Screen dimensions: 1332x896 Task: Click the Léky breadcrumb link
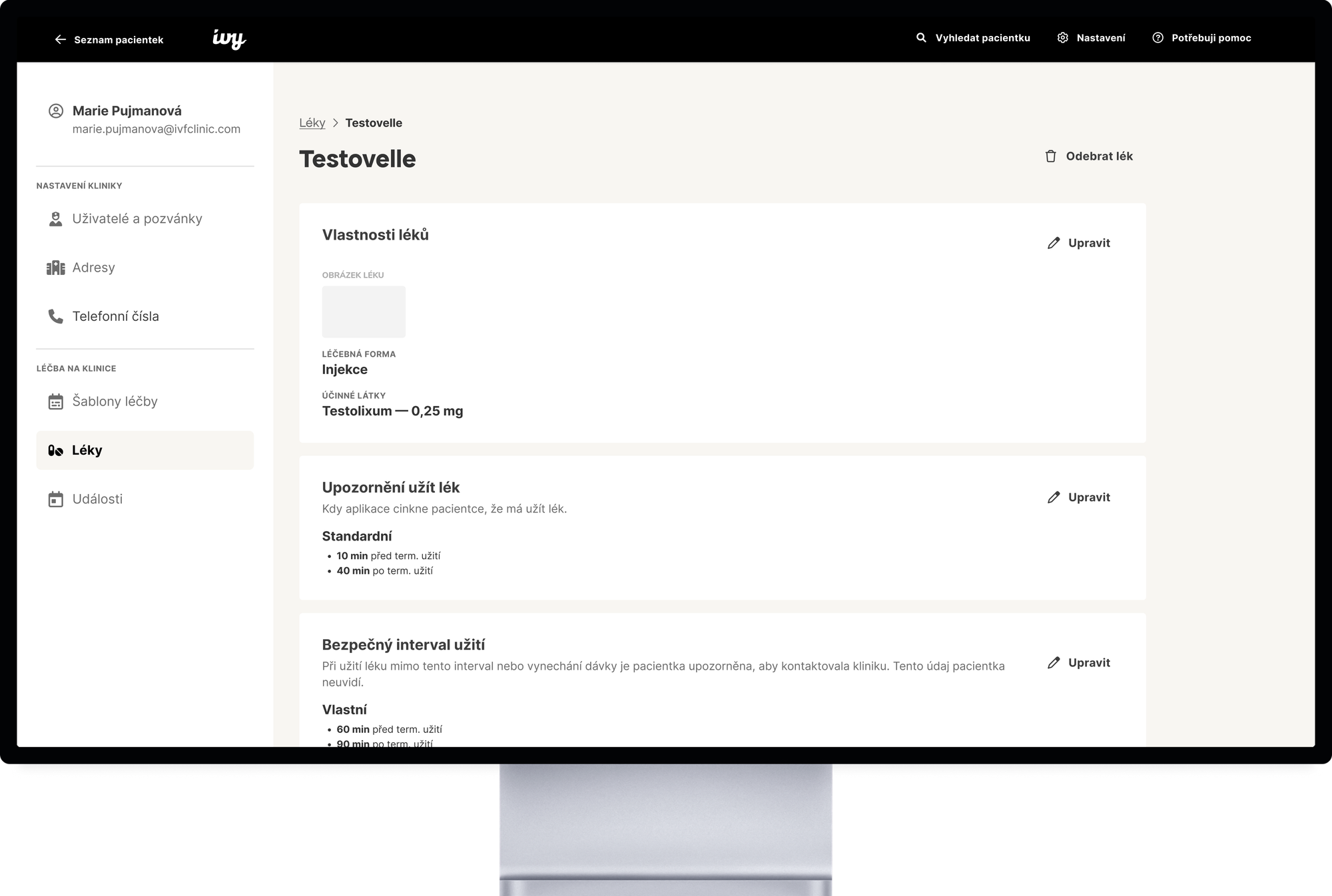(x=312, y=123)
